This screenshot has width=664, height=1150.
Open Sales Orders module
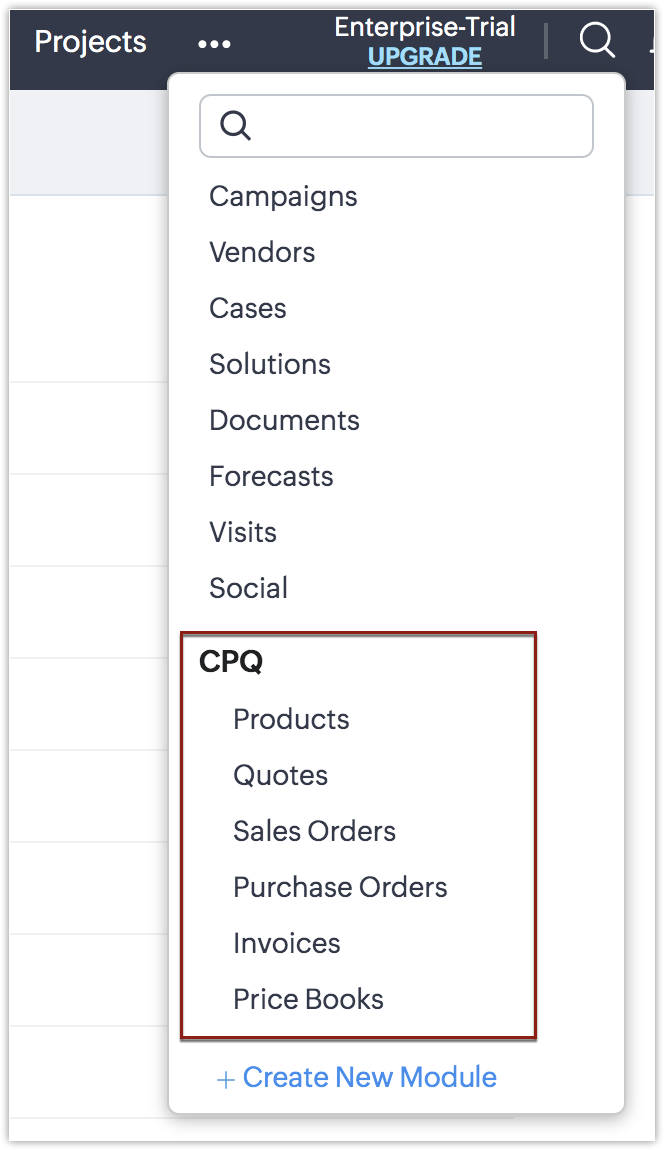tap(314, 831)
